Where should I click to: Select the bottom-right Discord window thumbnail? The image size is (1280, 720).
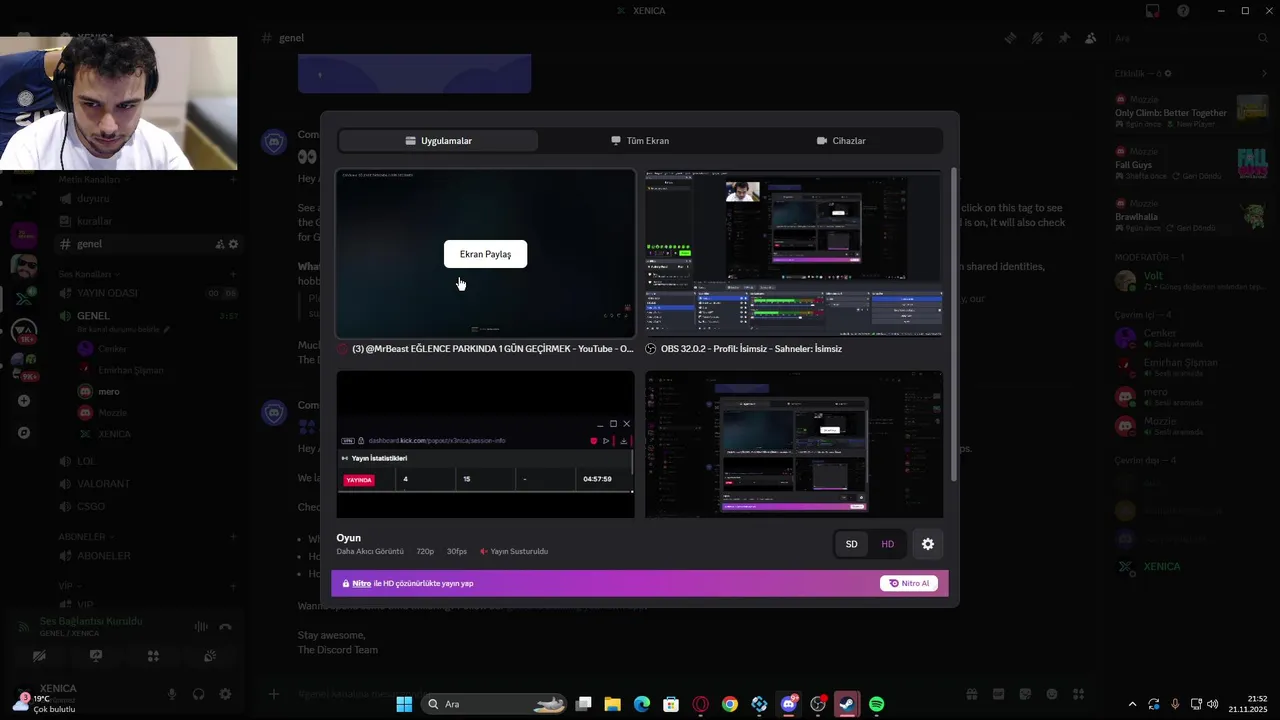pos(794,445)
